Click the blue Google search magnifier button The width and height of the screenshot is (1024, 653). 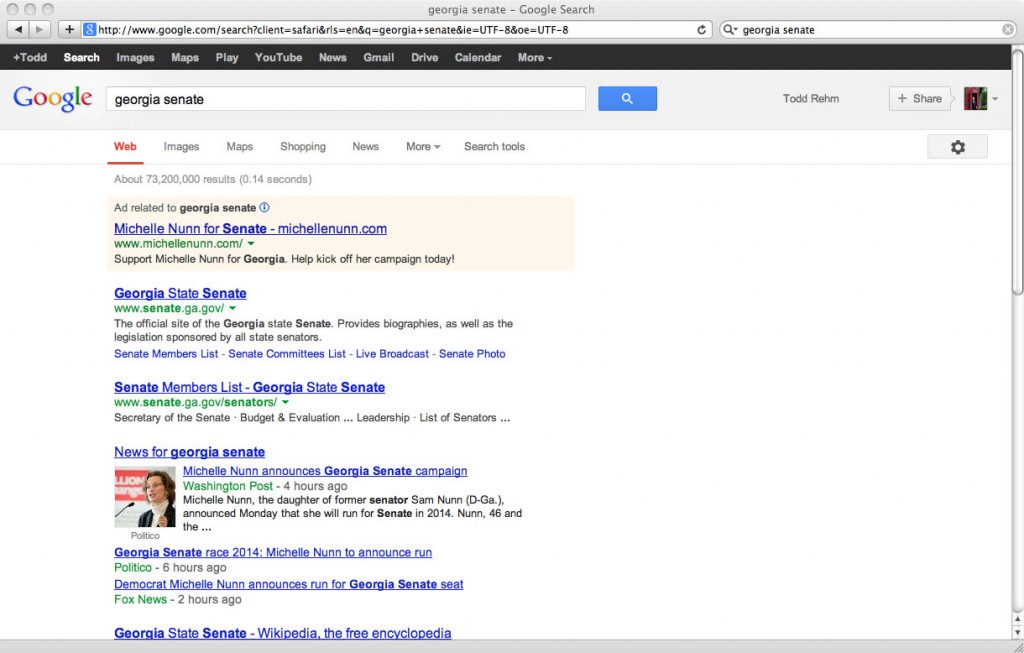pyautogui.click(x=628, y=99)
